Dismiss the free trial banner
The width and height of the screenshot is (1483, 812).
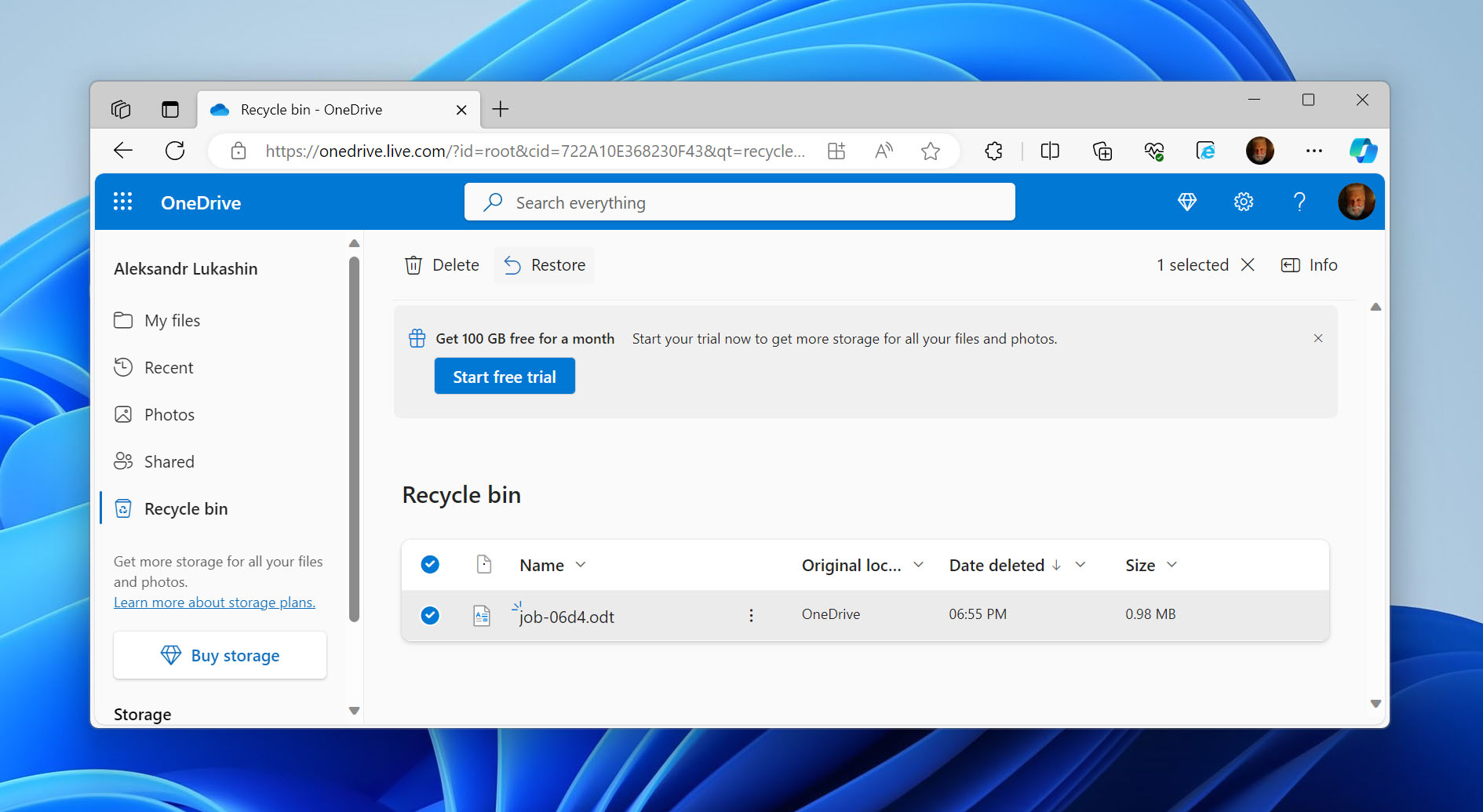click(1318, 338)
